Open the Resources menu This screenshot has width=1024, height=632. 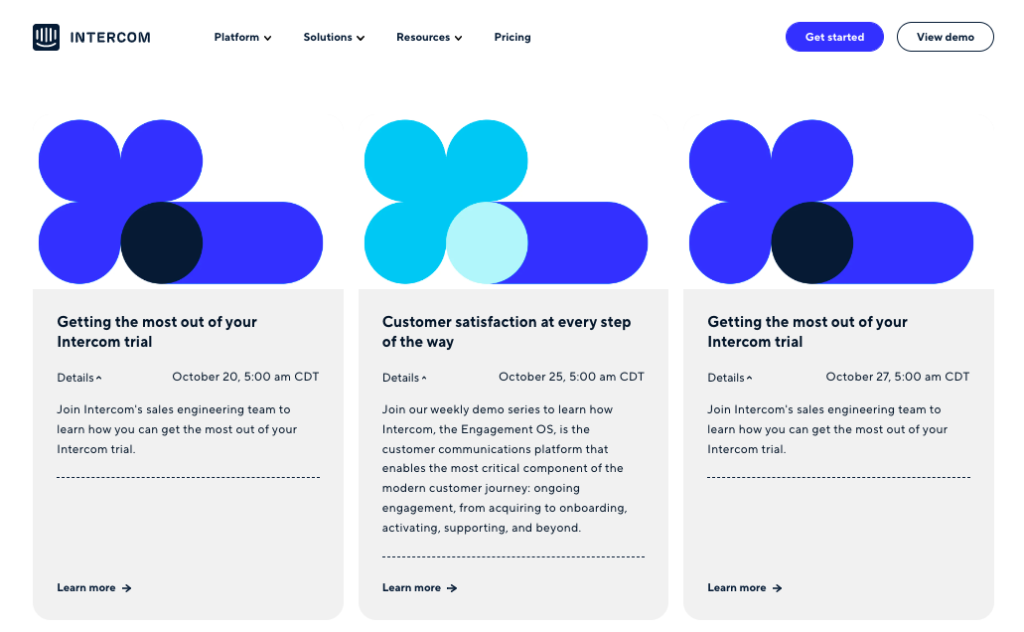coord(423,38)
